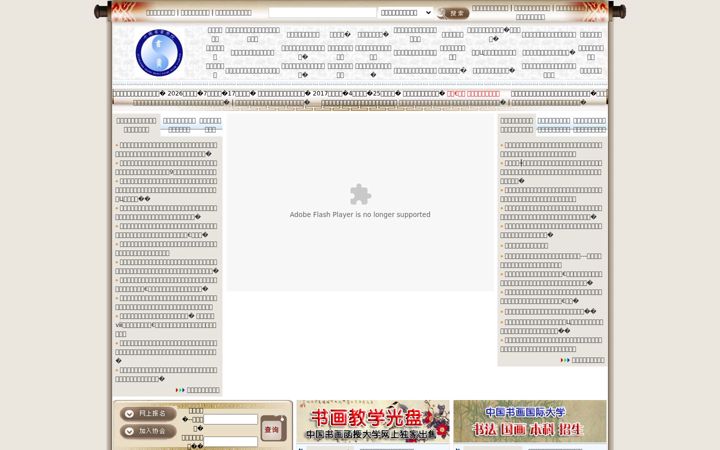Click the colored arrows 'more' link under the left news list

[197, 390]
